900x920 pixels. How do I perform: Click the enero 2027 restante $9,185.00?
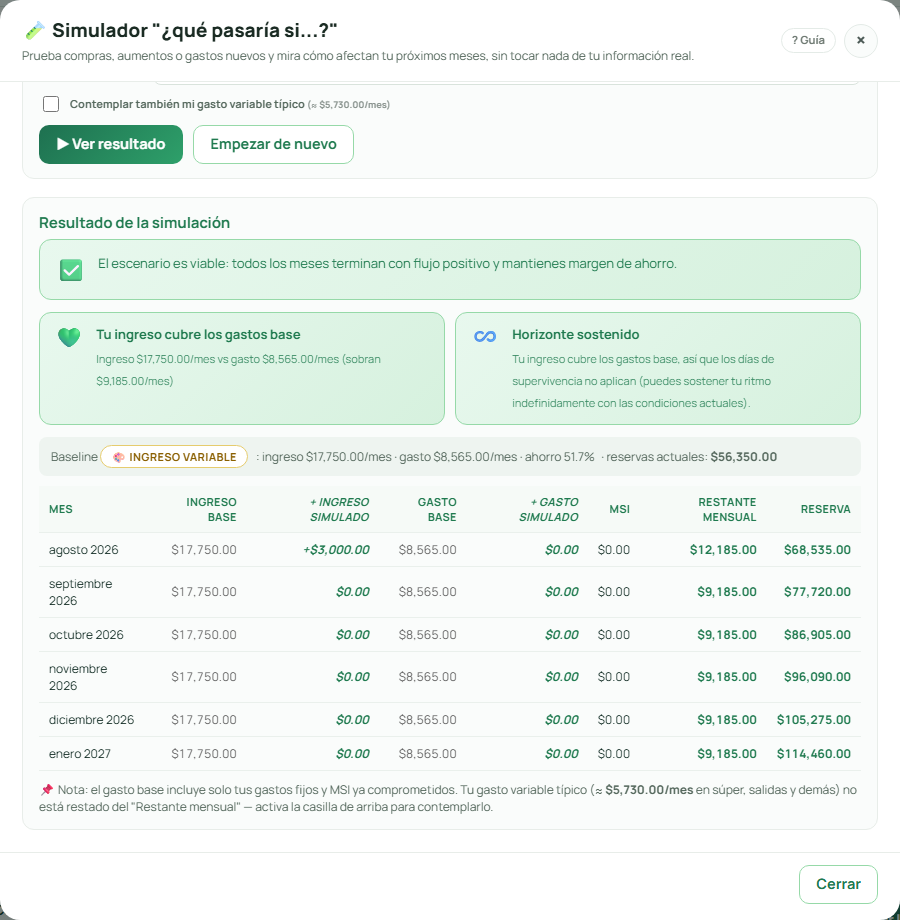pyautogui.click(x=726, y=754)
